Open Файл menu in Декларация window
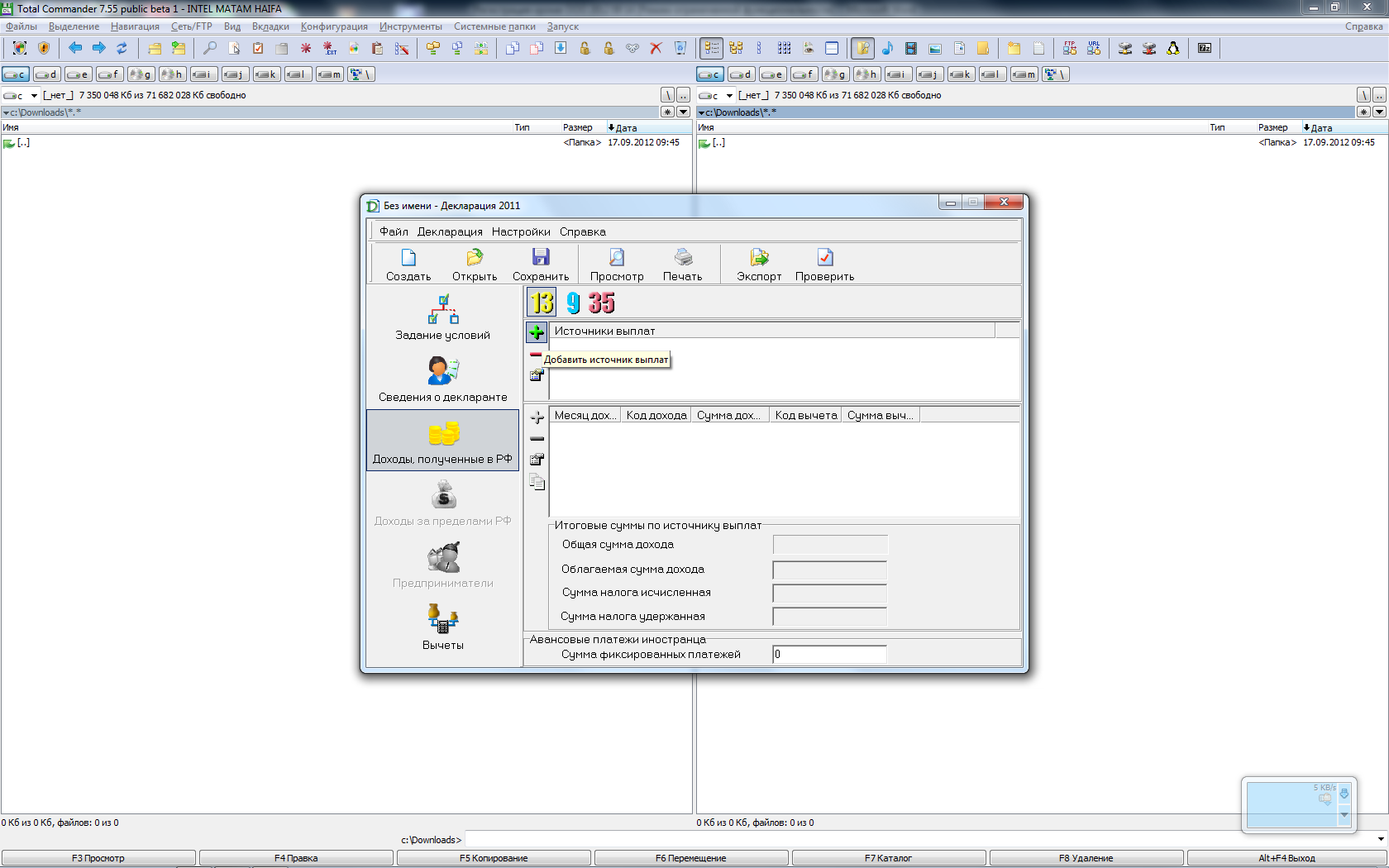 coord(394,231)
